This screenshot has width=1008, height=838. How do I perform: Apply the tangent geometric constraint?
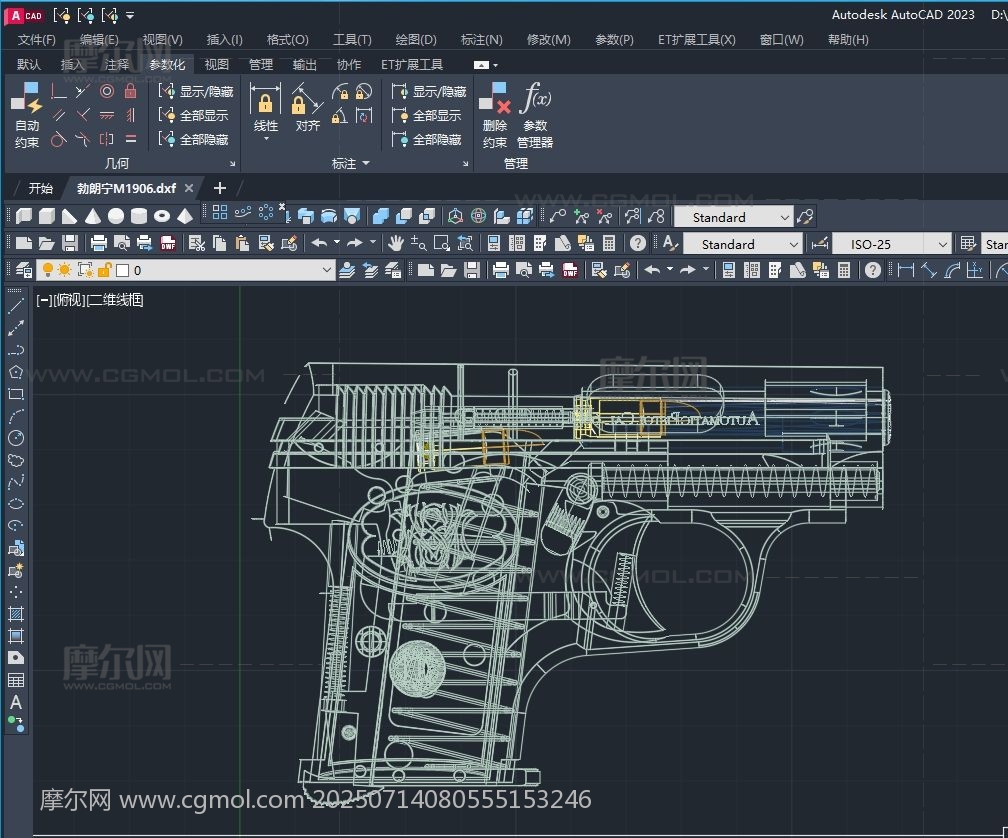point(58,139)
